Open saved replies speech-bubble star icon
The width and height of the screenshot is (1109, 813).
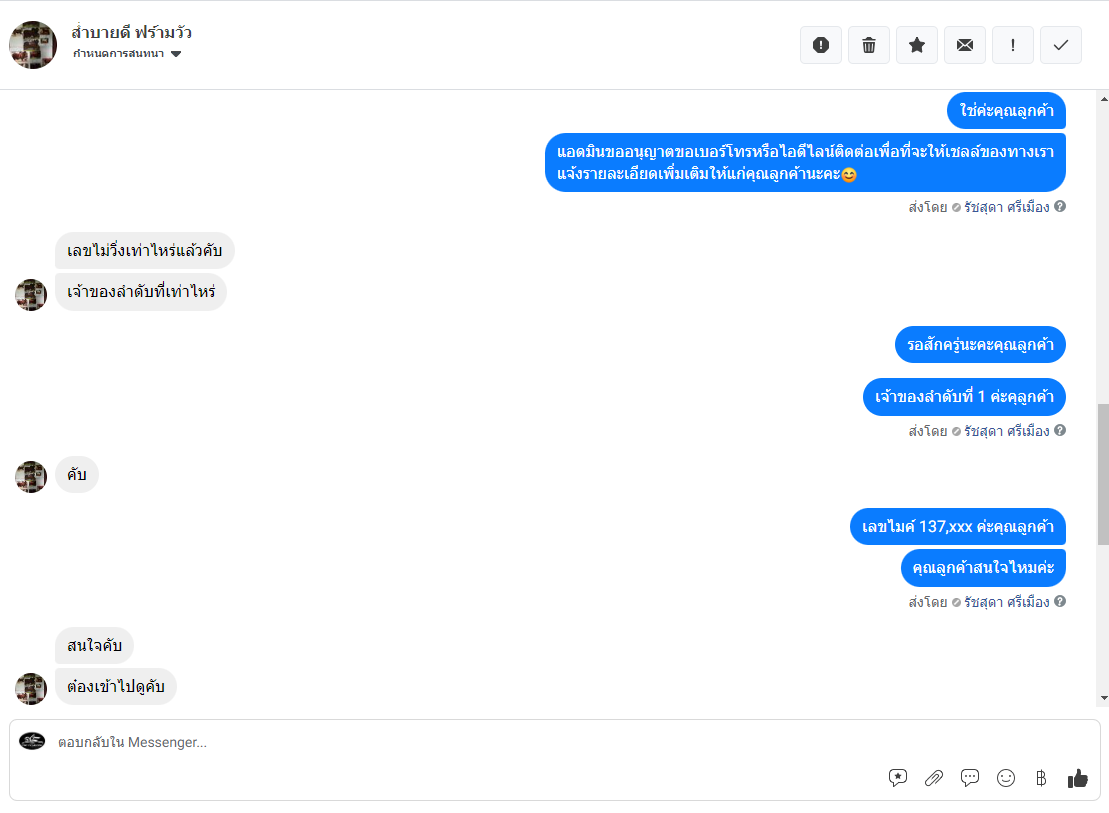[898, 778]
